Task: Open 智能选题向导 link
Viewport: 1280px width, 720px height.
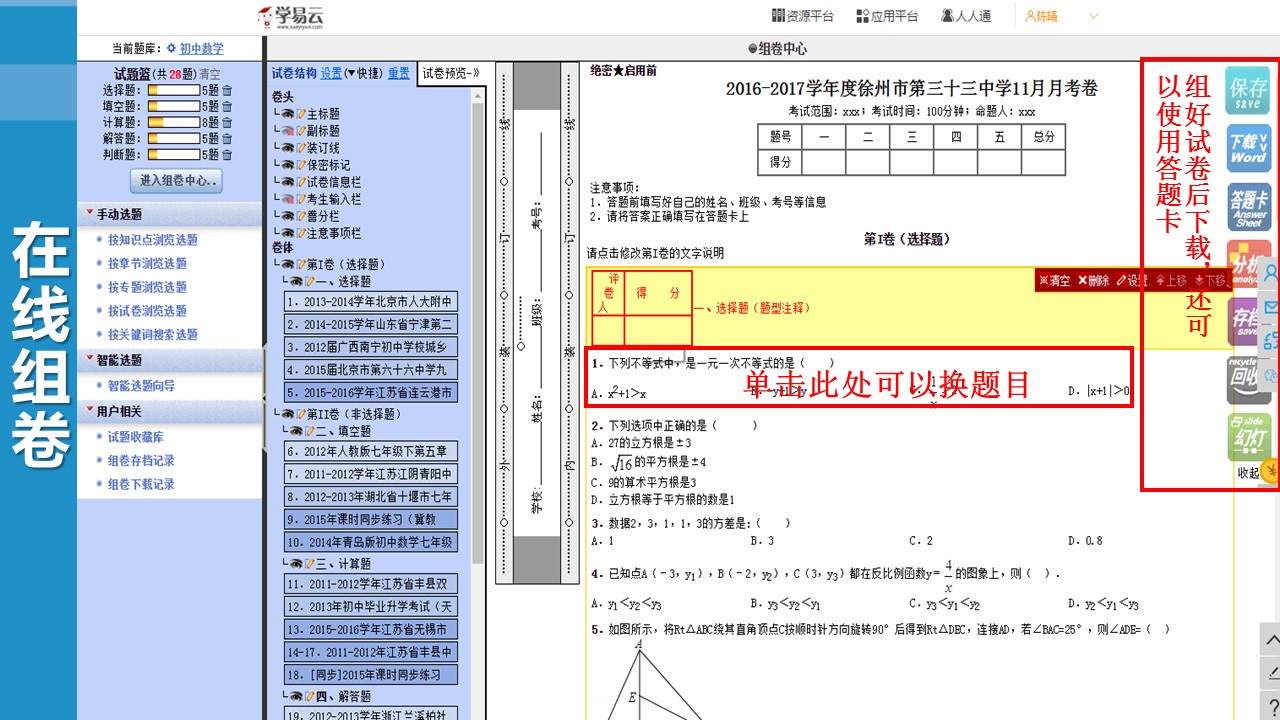Action: click(x=141, y=386)
